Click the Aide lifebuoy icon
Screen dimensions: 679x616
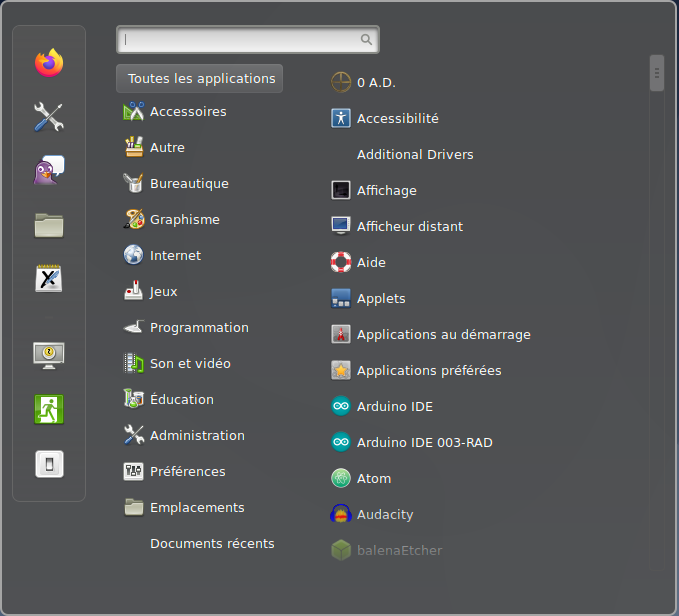click(x=341, y=262)
